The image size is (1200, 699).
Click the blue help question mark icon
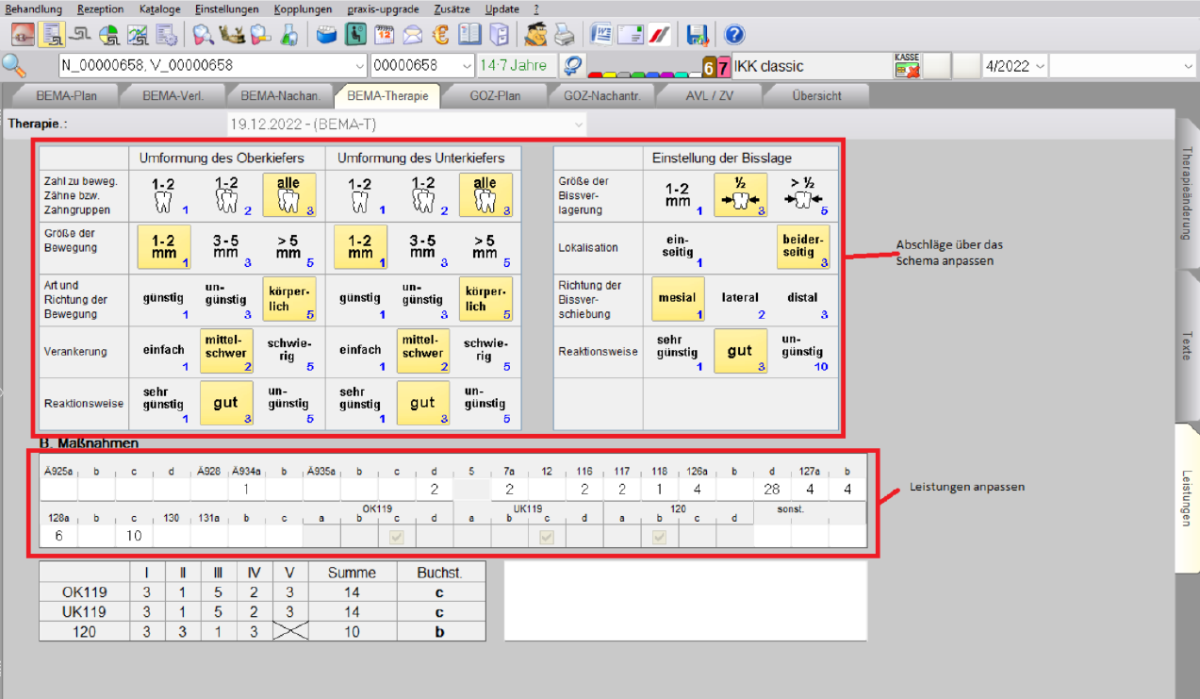tap(734, 35)
